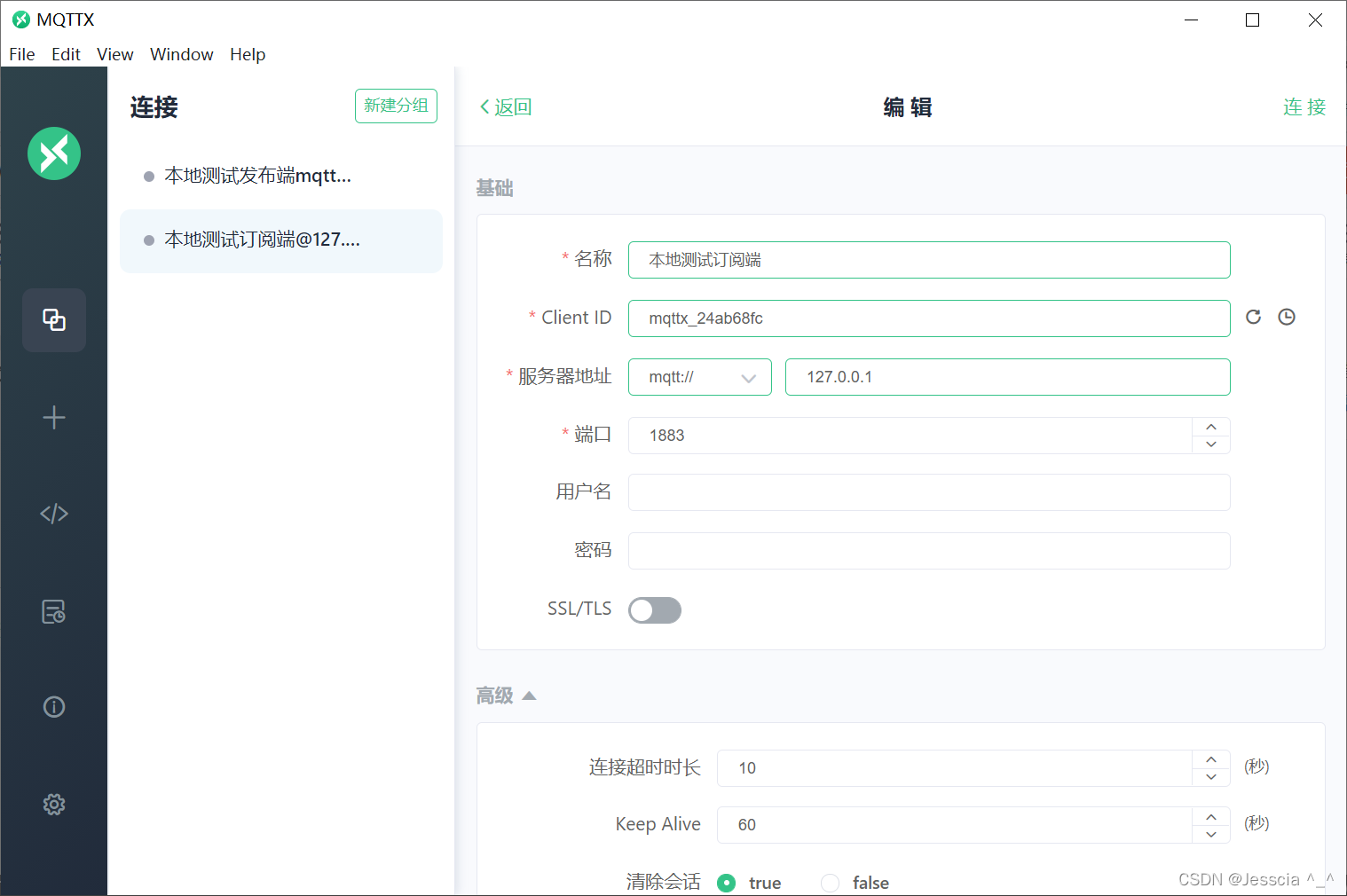This screenshot has width=1347, height=896.
Task: Create a new connection with the plus icon
Action: click(x=54, y=418)
